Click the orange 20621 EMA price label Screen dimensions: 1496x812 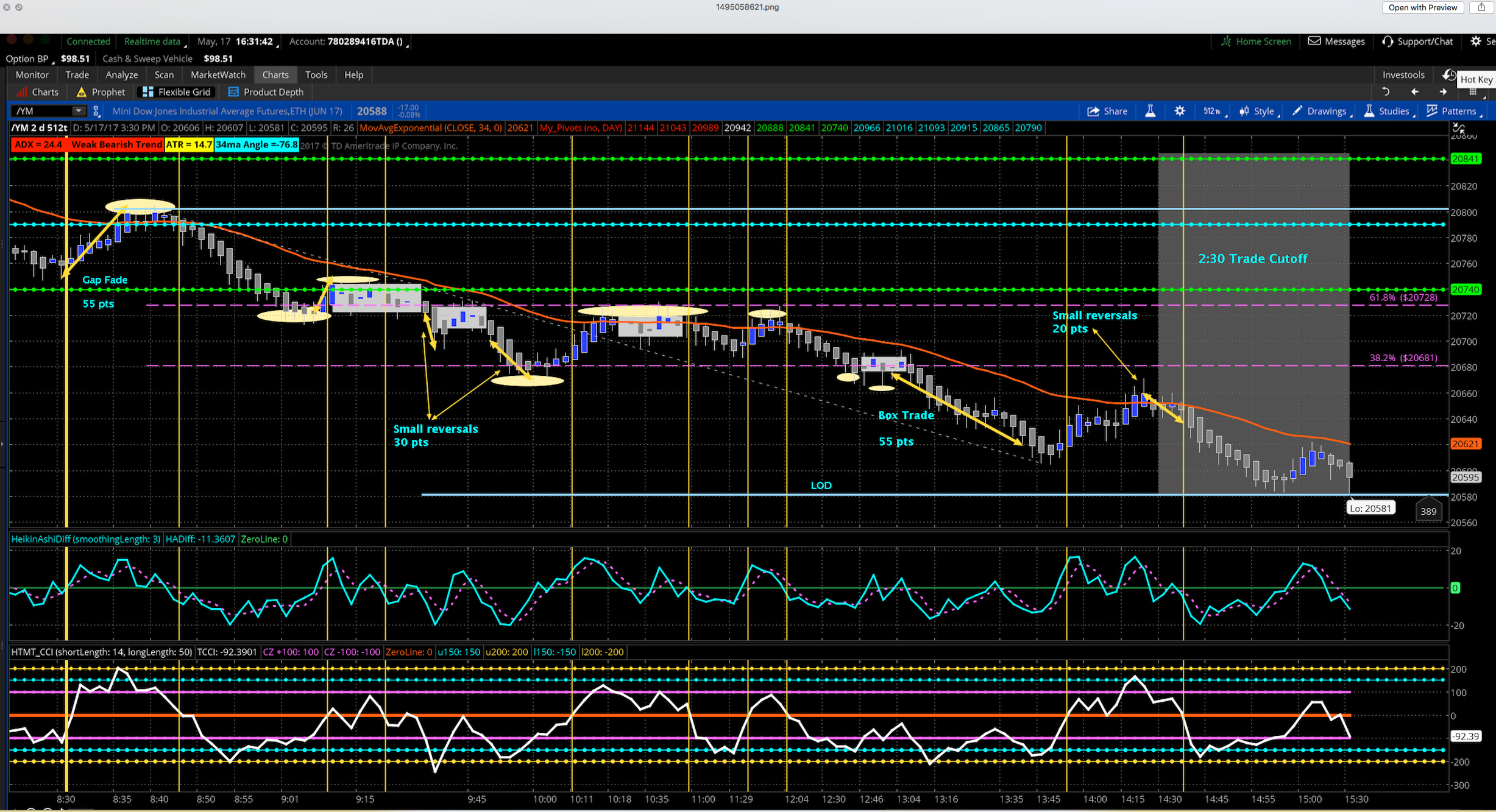tap(1465, 443)
